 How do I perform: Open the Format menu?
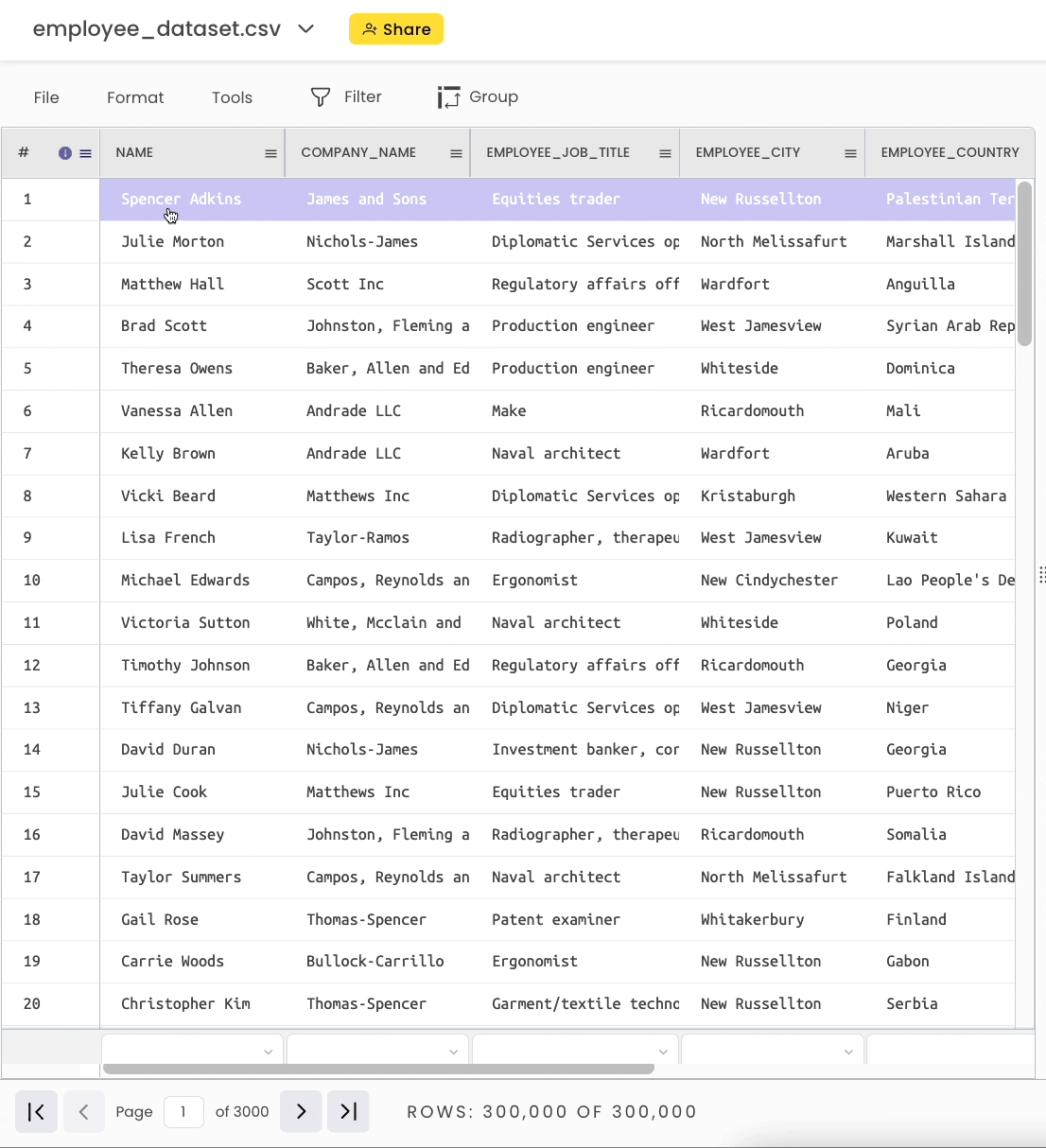click(x=135, y=97)
